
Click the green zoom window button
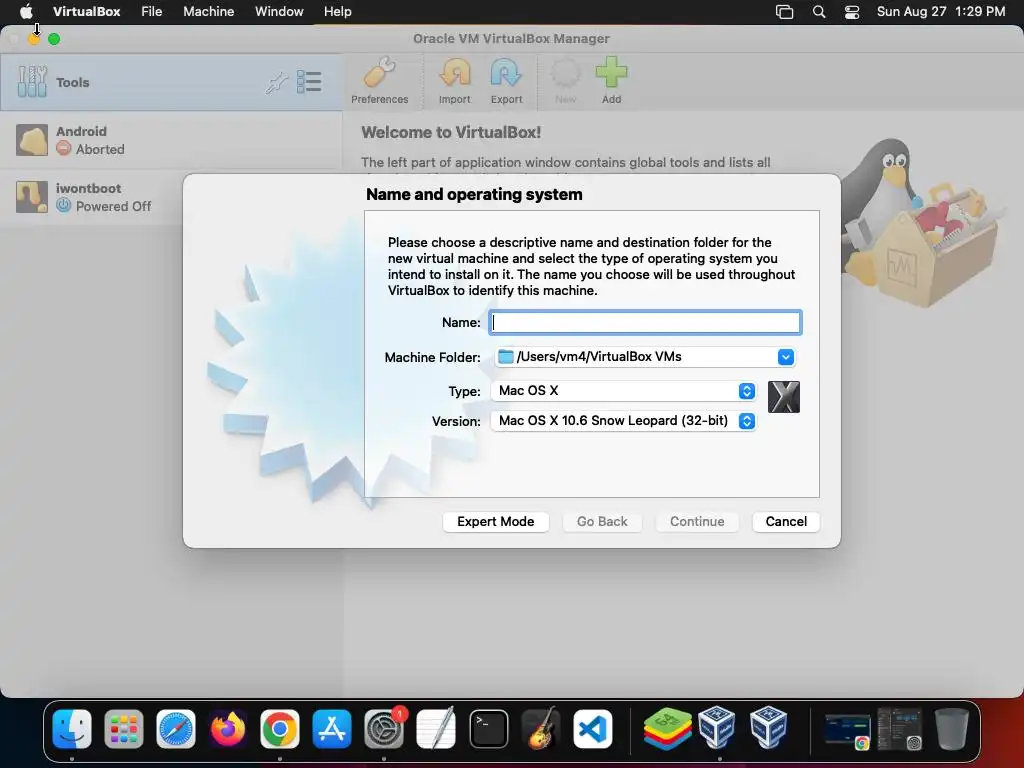[54, 39]
